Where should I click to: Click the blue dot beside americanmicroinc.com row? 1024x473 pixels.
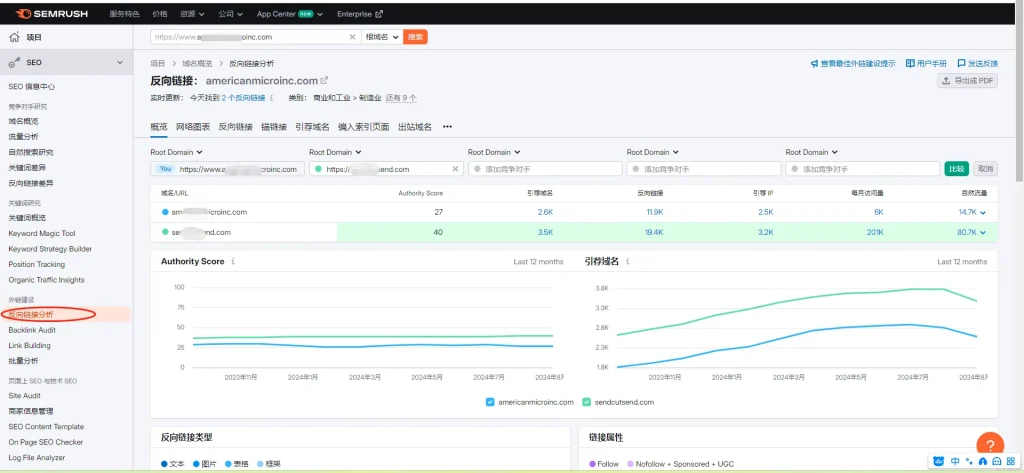pyautogui.click(x=165, y=212)
